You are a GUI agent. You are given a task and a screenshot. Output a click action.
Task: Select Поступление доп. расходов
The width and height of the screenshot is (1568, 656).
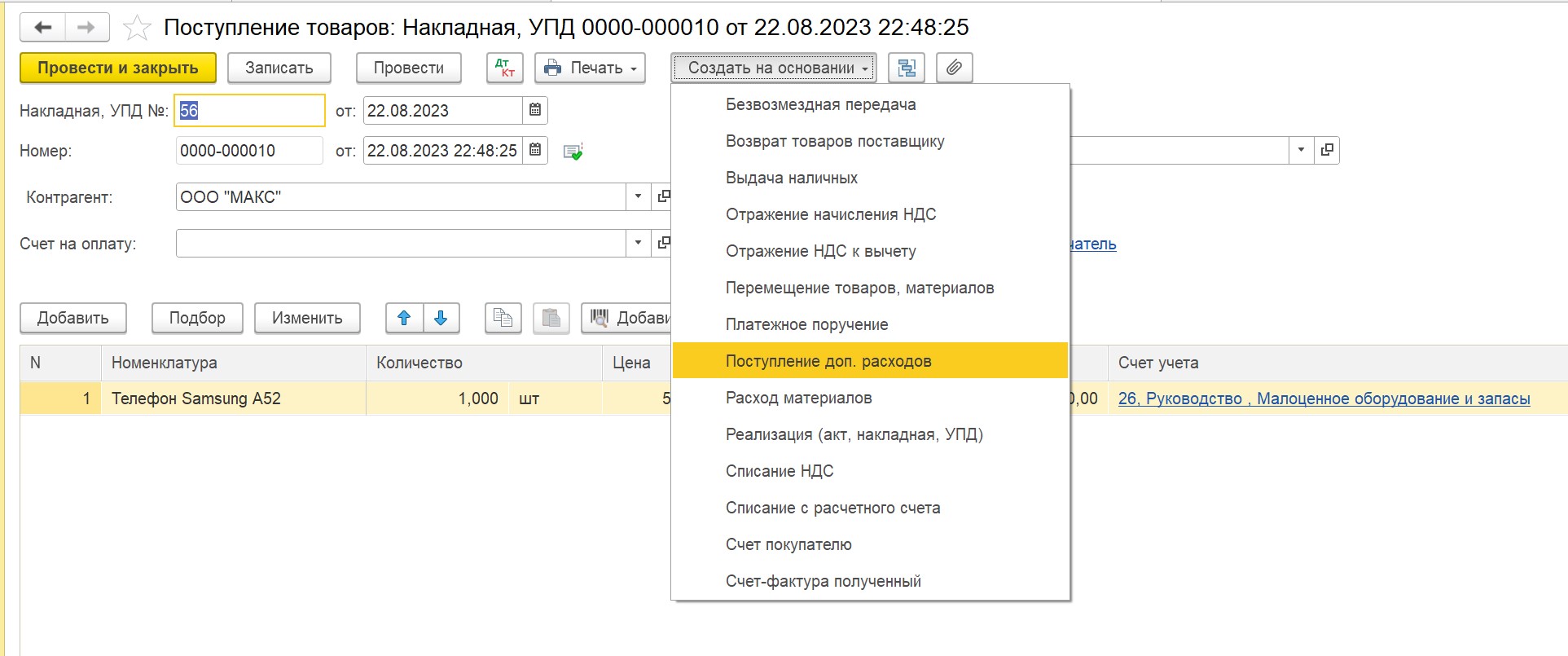[870, 361]
